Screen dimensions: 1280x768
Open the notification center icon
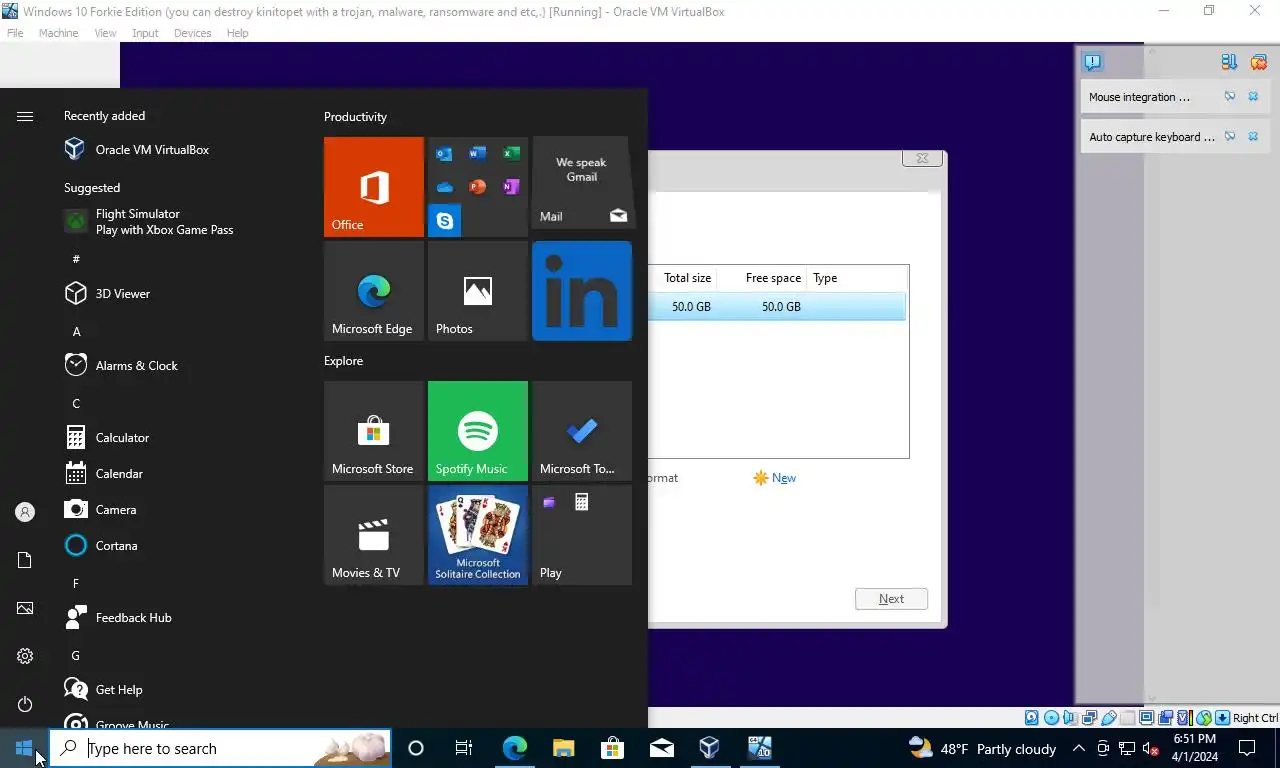tap(1247, 748)
